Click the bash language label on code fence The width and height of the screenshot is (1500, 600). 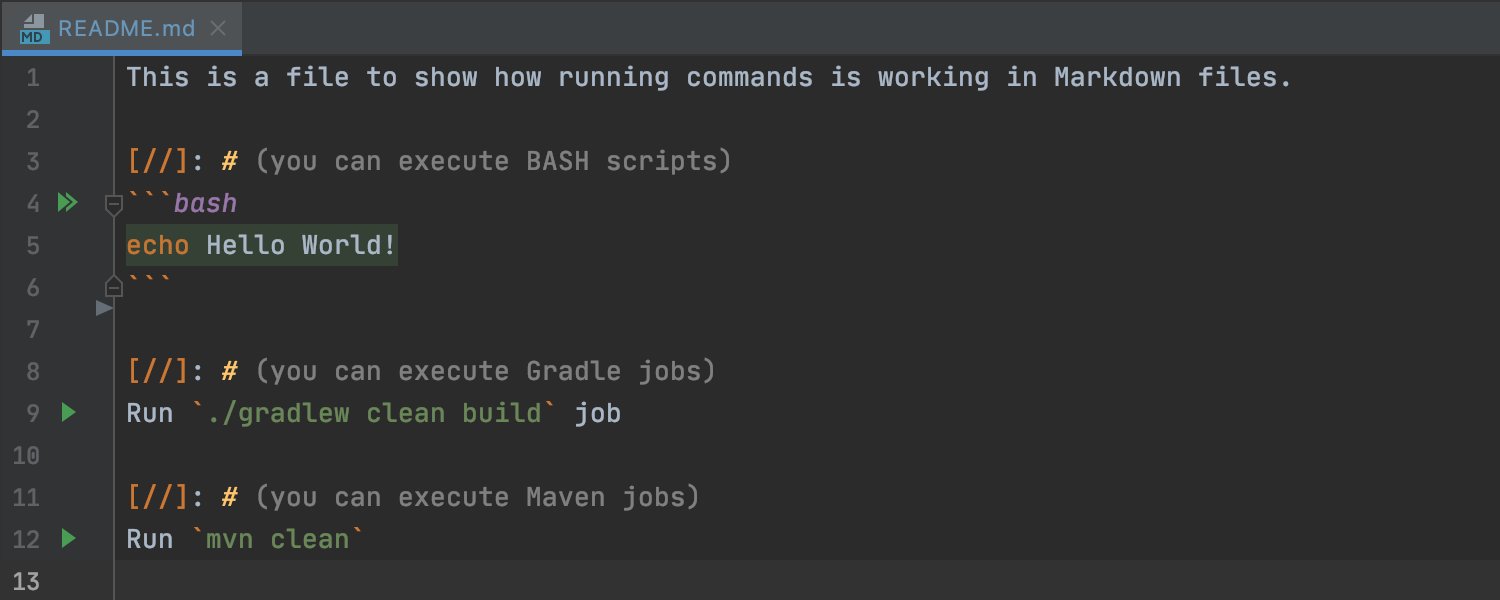coord(205,204)
